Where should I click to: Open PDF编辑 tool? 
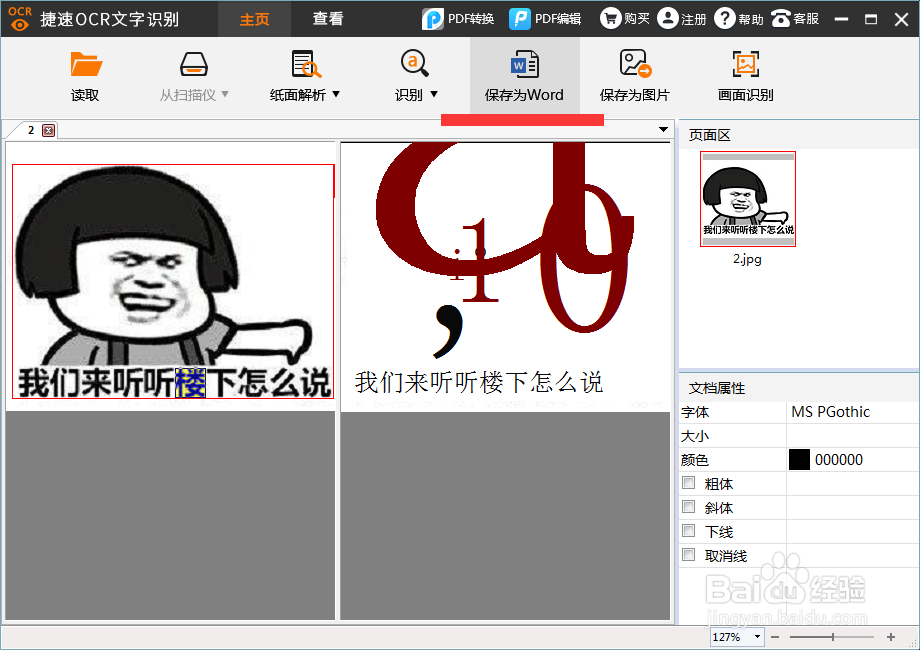(x=545, y=19)
